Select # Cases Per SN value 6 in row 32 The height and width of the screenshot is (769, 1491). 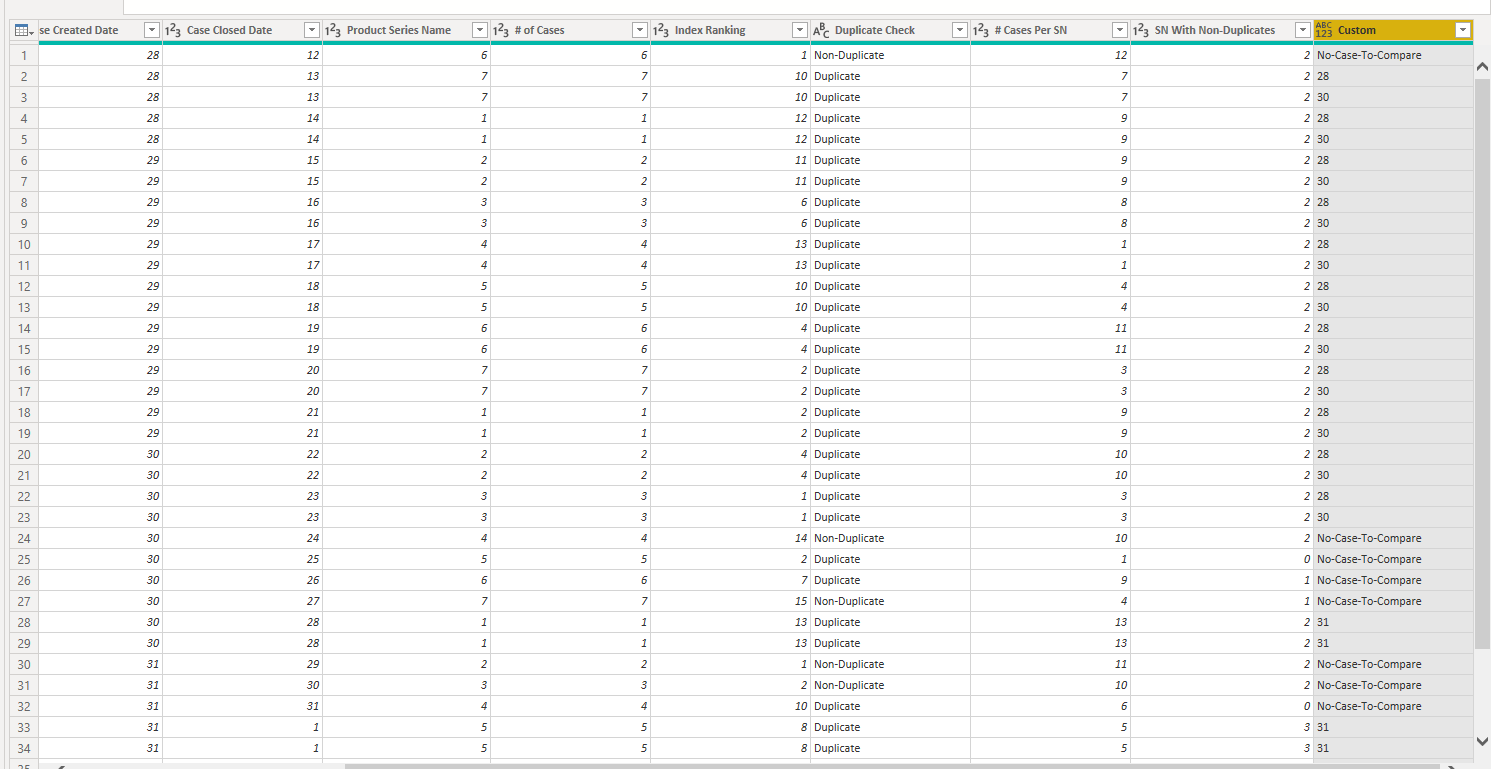[1124, 706]
